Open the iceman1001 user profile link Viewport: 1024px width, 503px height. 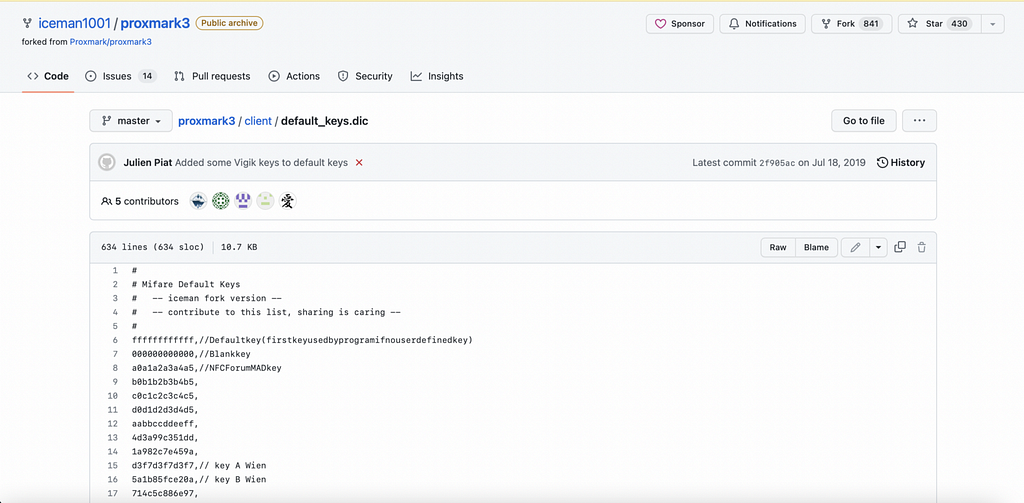[x=74, y=24]
